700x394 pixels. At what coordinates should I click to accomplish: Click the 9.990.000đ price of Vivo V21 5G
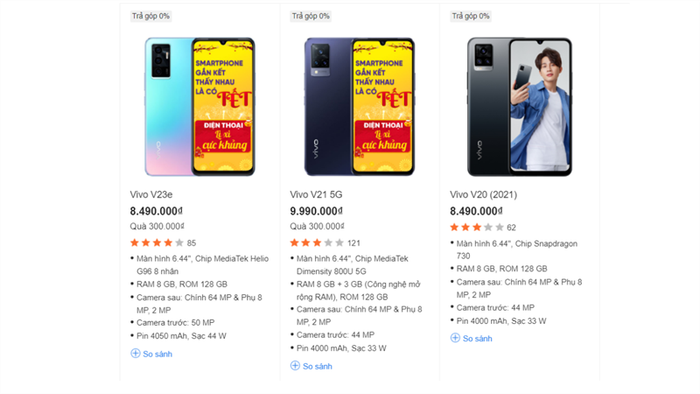tap(316, 211)
